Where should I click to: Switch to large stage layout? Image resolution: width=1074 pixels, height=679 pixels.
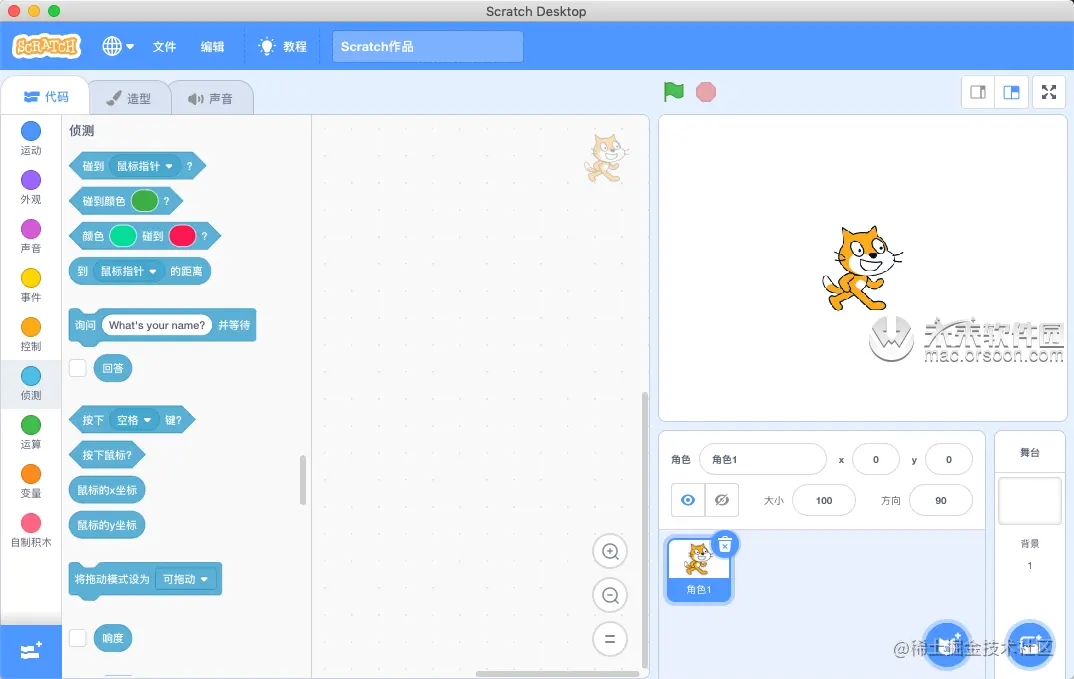click(1012, 92)
